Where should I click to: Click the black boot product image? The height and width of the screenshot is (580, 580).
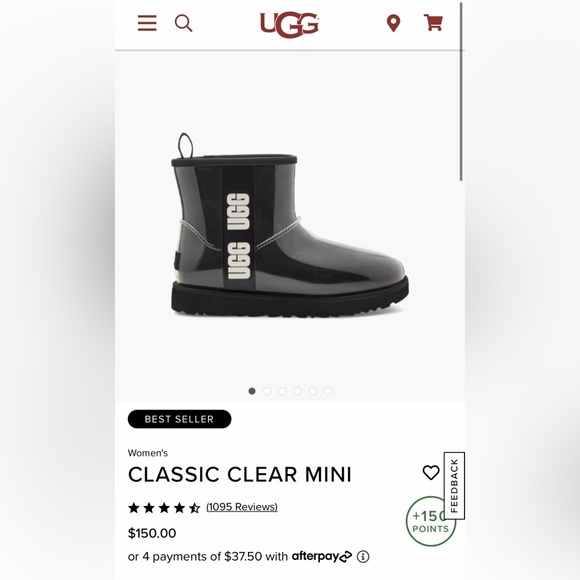[290, 225]
